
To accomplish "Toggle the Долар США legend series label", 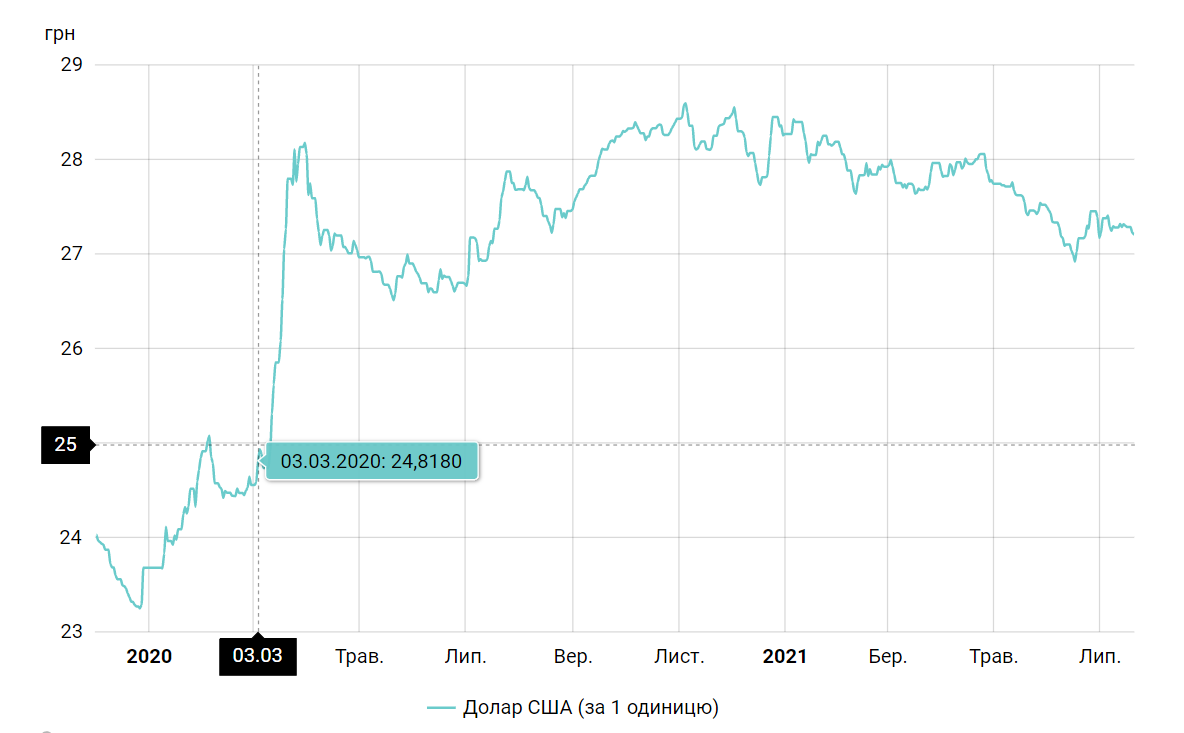I will click(591, 708).
